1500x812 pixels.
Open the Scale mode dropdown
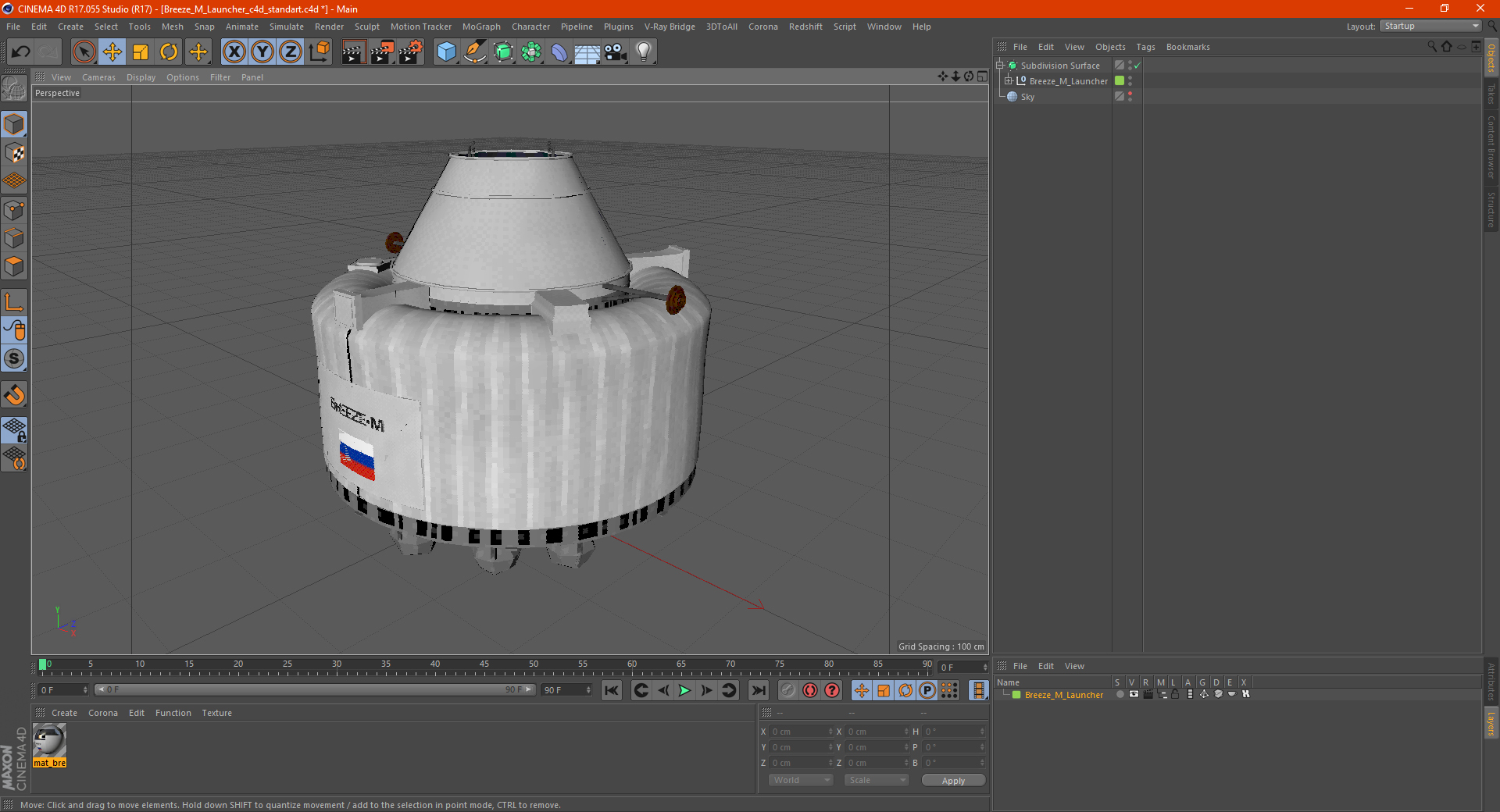(x=877, y=780)
